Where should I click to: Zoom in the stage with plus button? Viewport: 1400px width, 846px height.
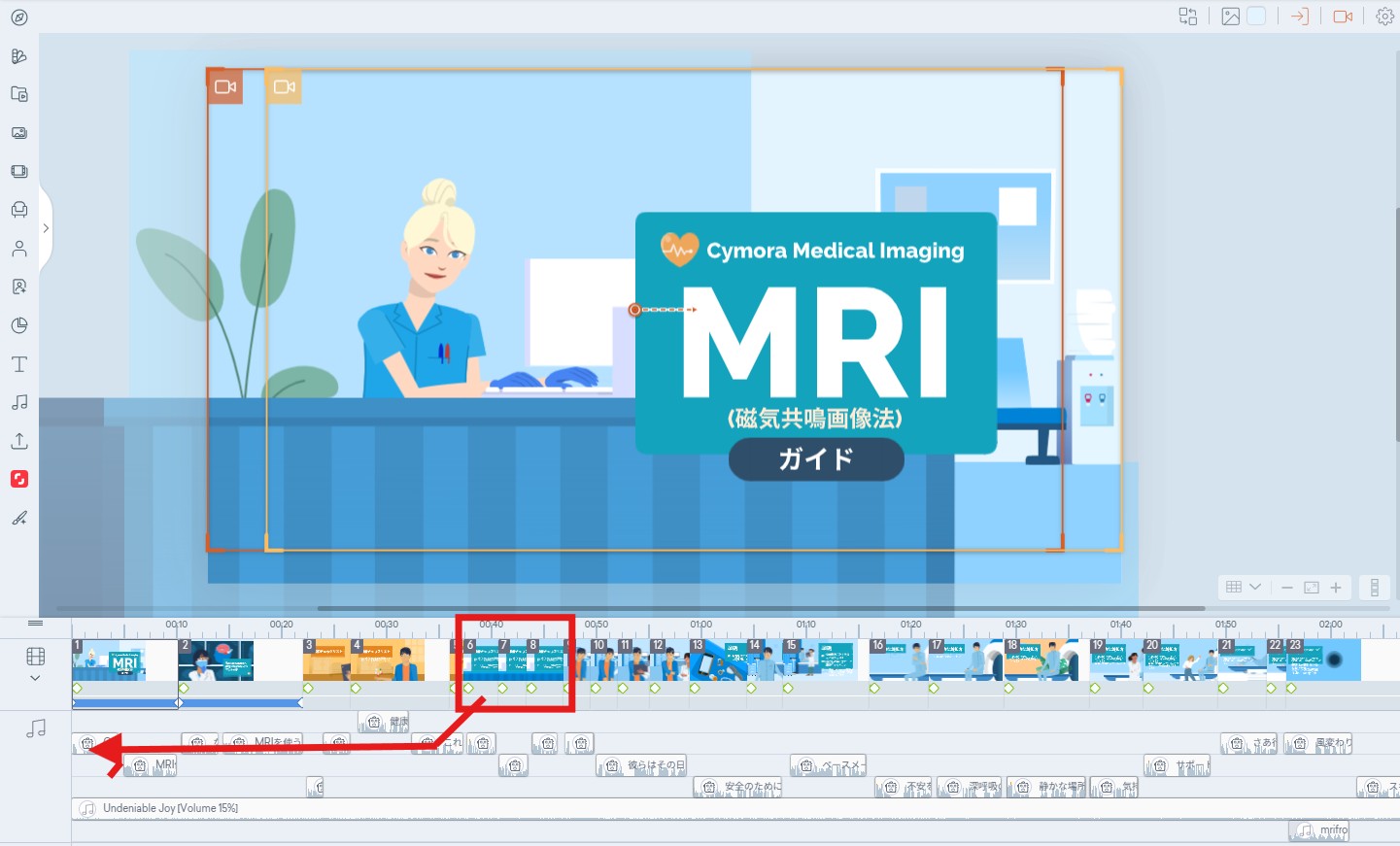[x=1336, y=588]
